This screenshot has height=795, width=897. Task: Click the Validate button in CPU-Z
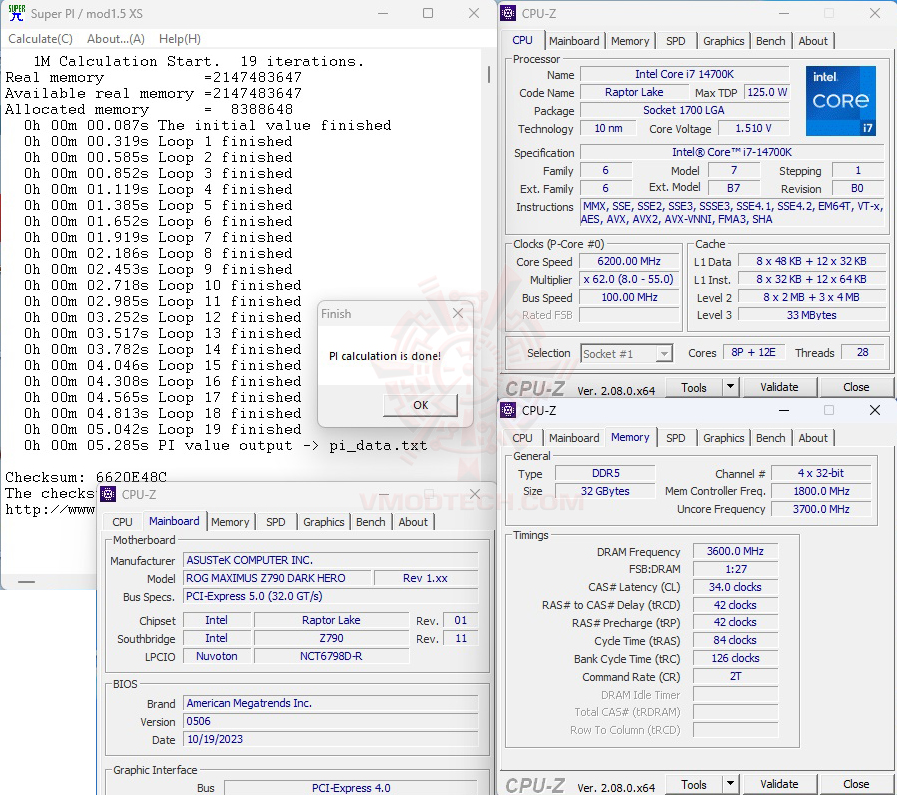click(x=780, y=386)
